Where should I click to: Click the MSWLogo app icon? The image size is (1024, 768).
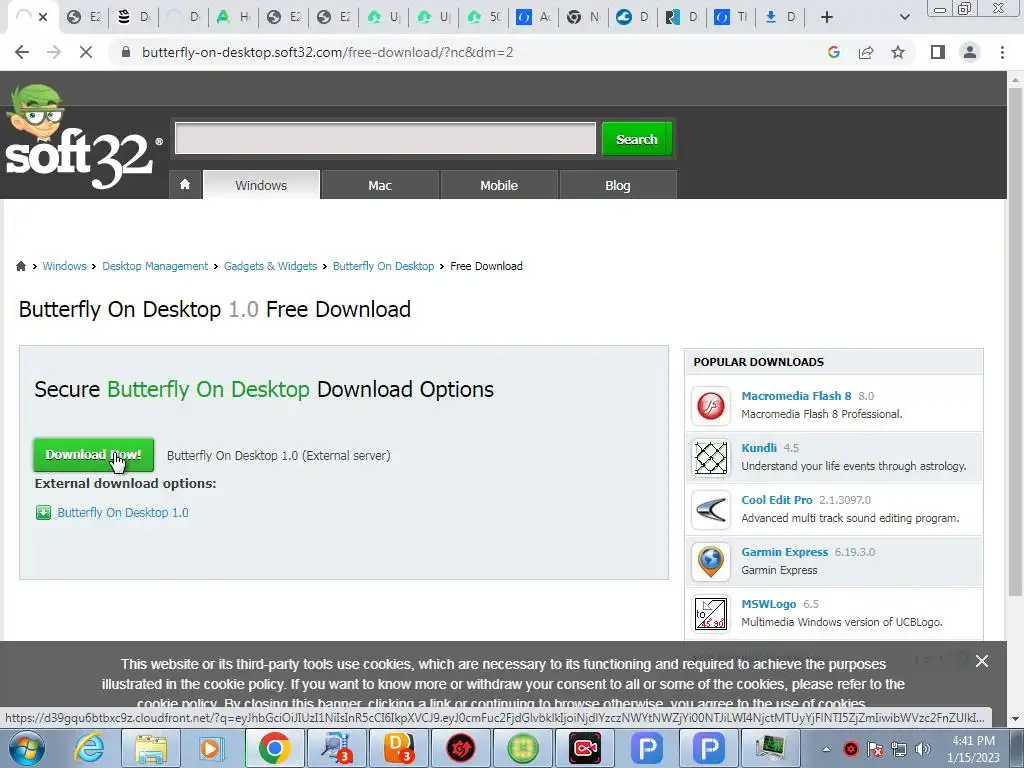(711, 614)
